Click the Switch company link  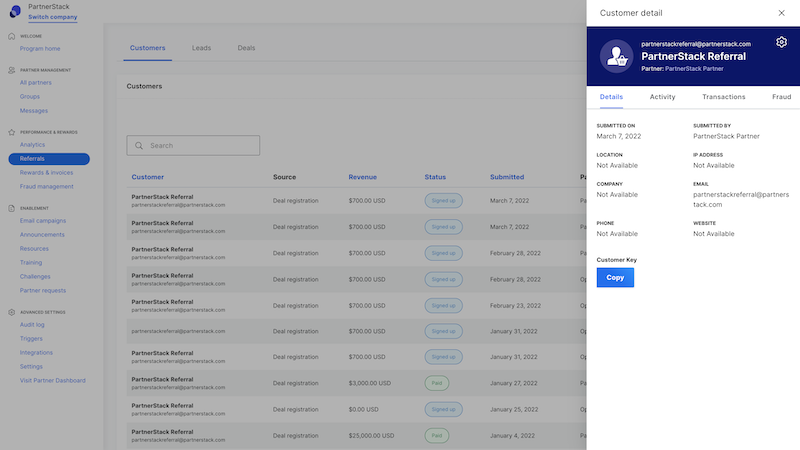[53, 17]
